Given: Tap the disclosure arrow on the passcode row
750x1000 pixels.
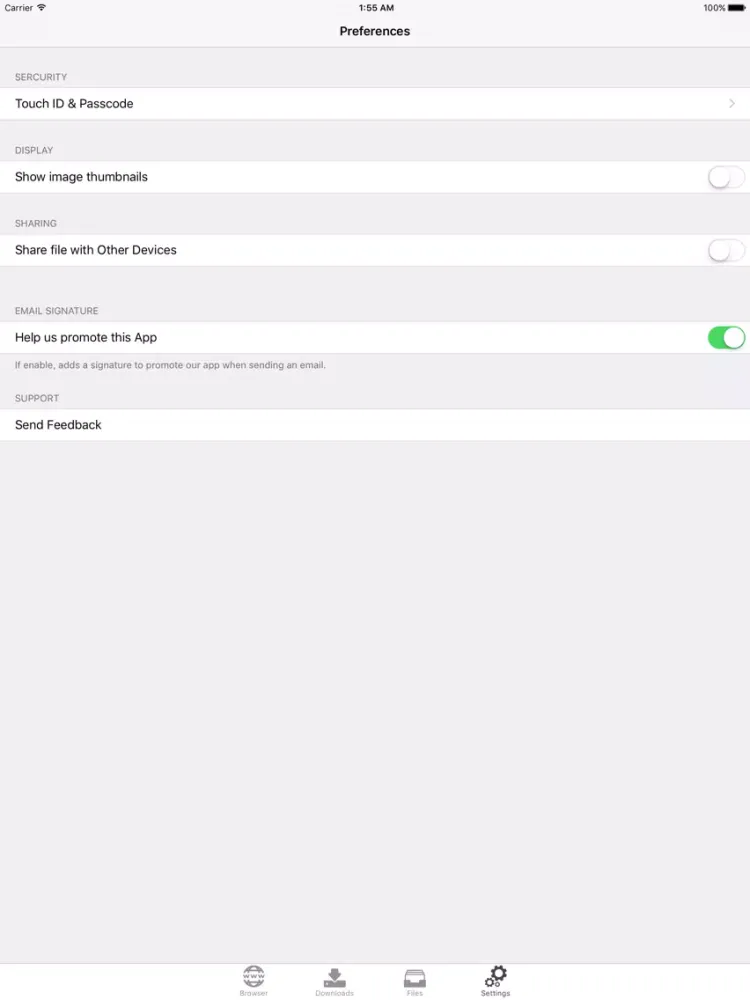Looking at the screenshot, I should [732, 103].
